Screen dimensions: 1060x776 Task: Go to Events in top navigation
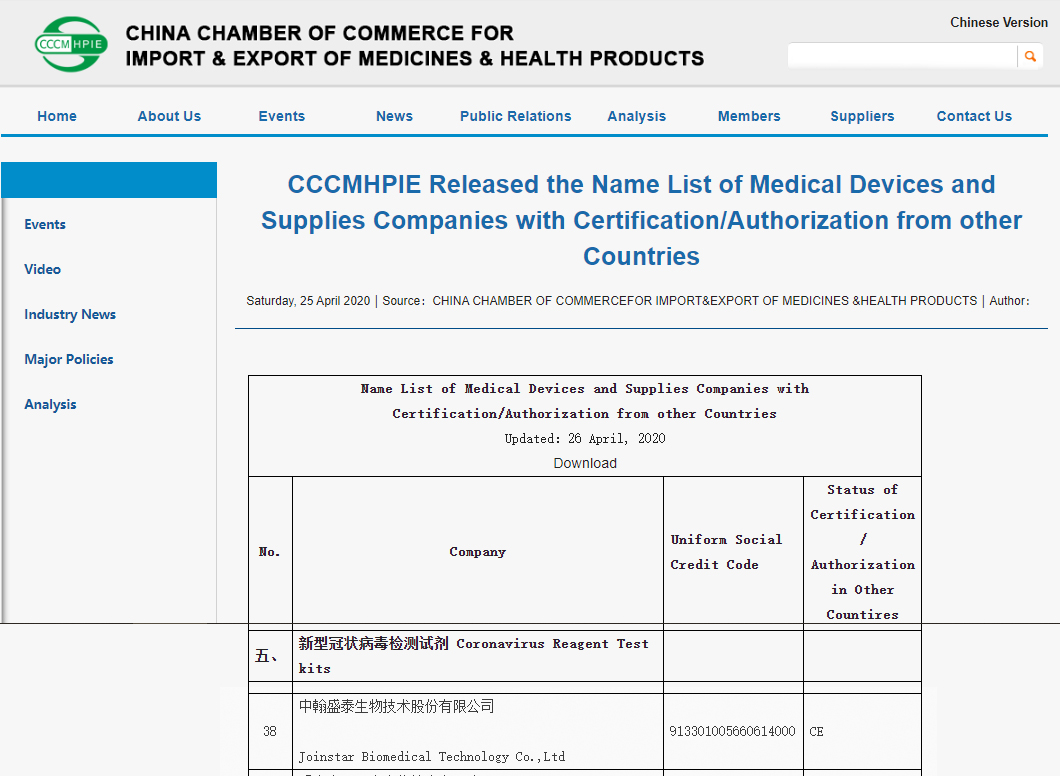click(x=281, y=116)
